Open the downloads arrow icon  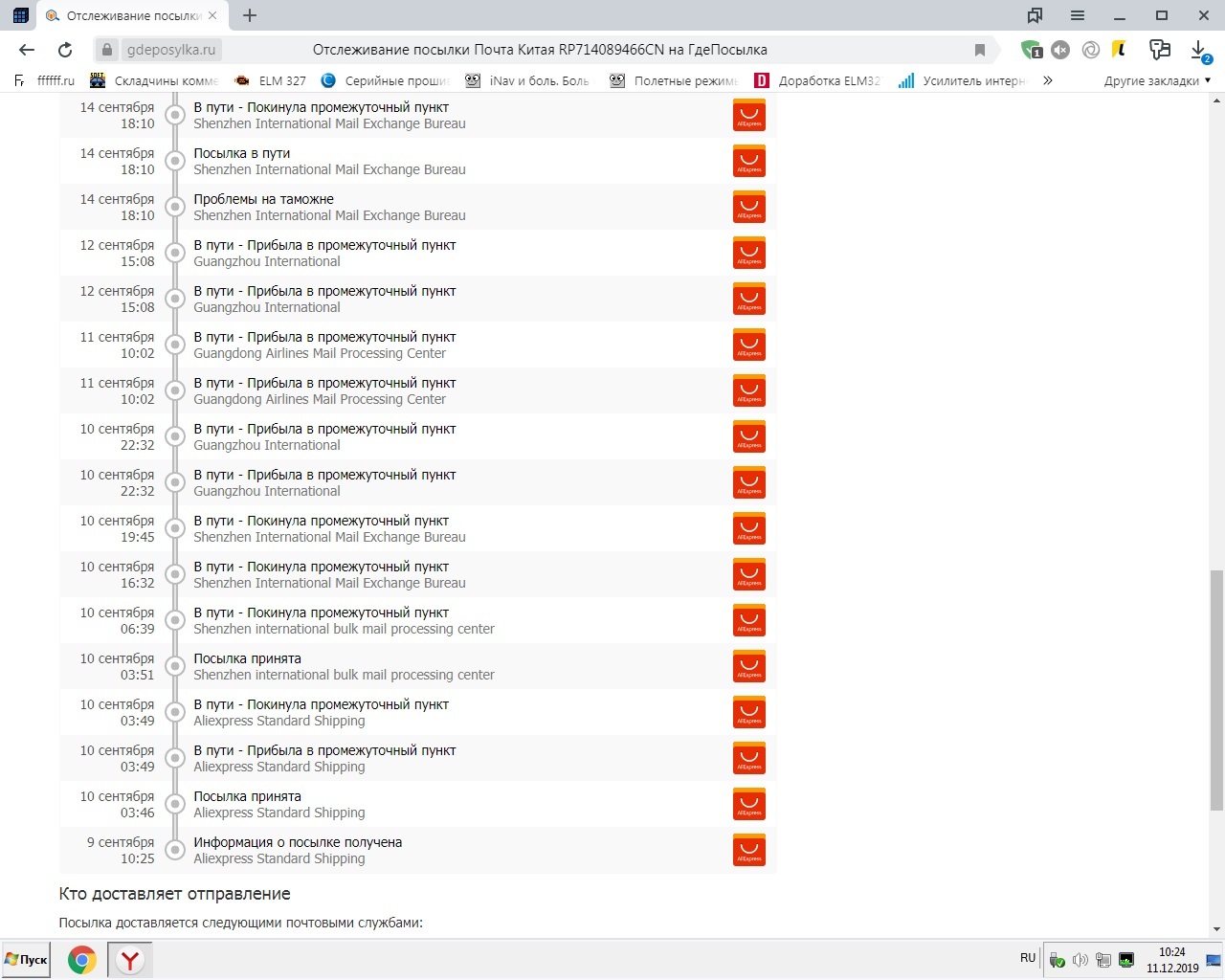pos(1199,50)
